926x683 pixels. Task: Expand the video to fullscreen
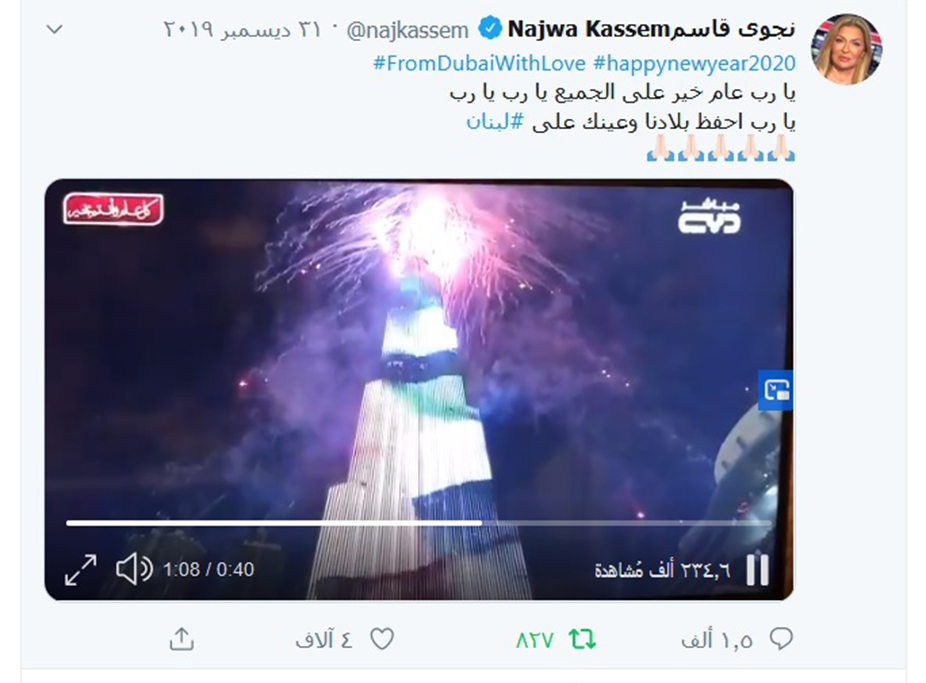[x=80, y=570]
